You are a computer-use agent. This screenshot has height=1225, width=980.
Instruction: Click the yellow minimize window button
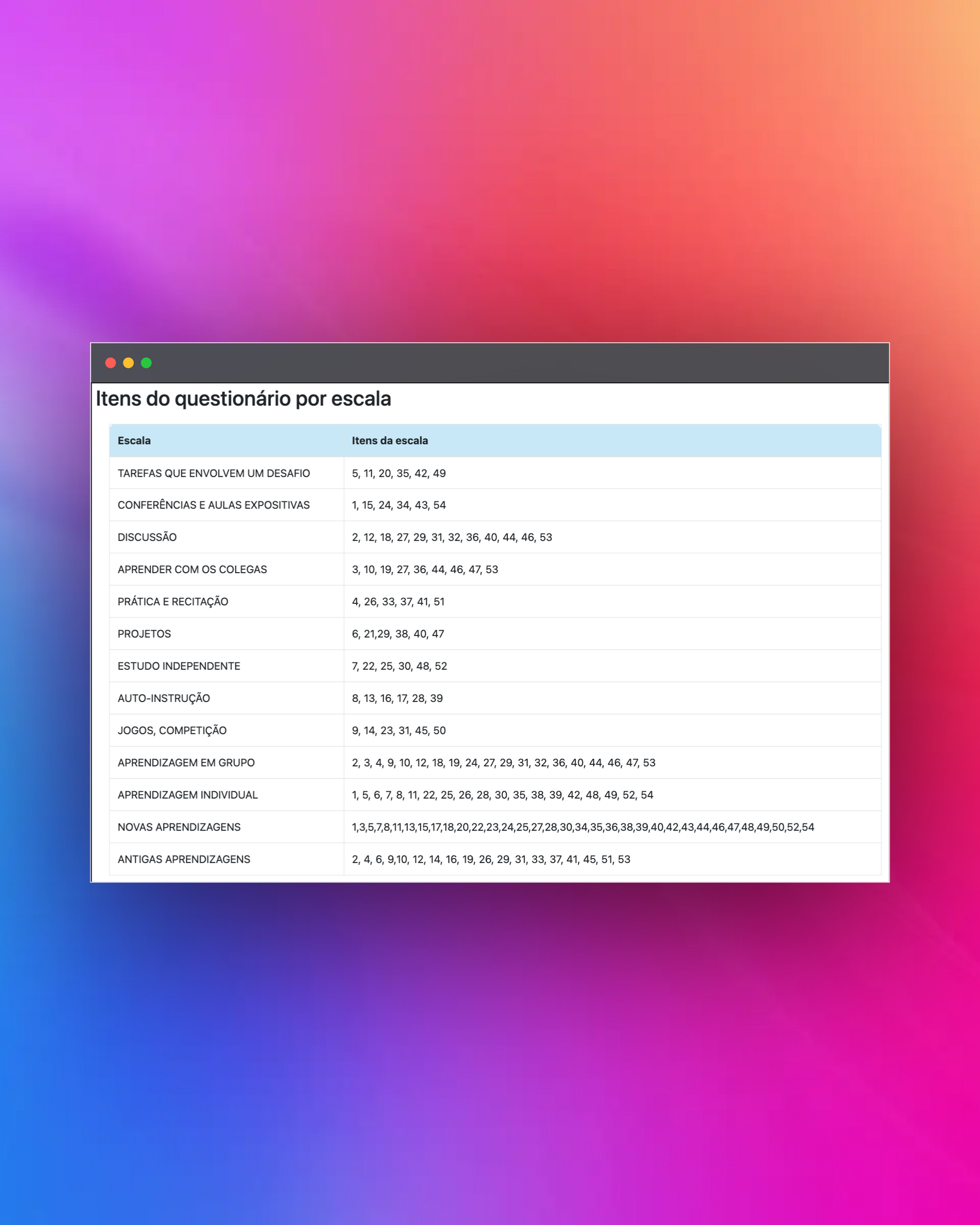[129, 362]
